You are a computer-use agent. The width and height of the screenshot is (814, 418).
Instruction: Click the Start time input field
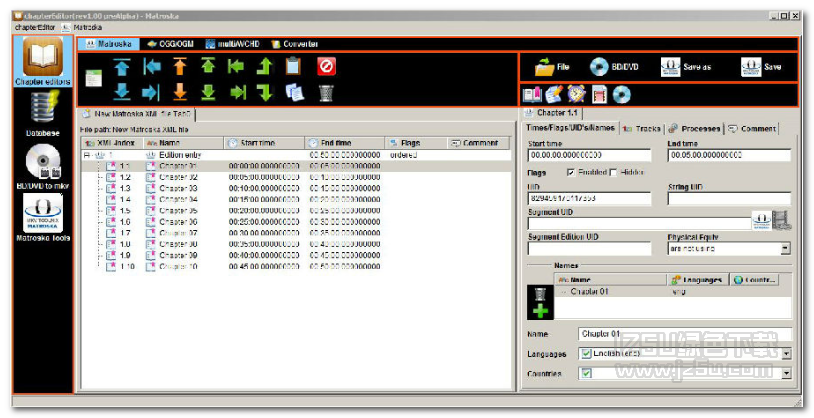(589, 155)
